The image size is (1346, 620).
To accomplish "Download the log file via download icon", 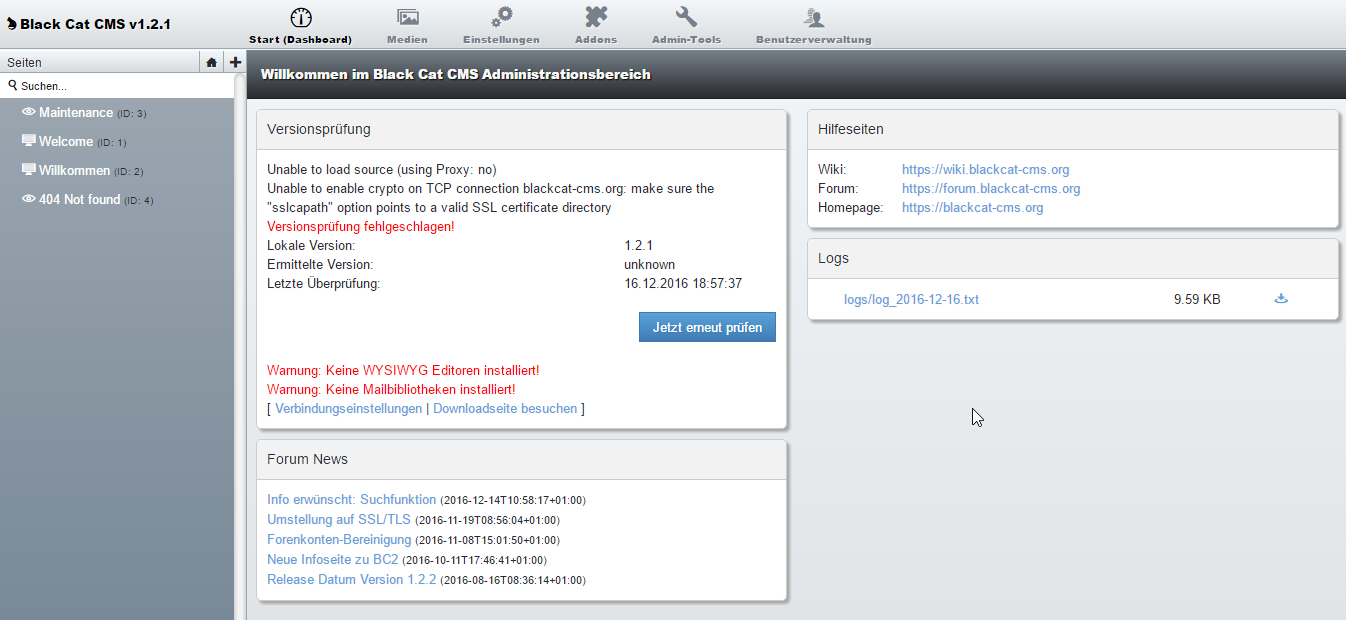I will tap(1281, 298).
